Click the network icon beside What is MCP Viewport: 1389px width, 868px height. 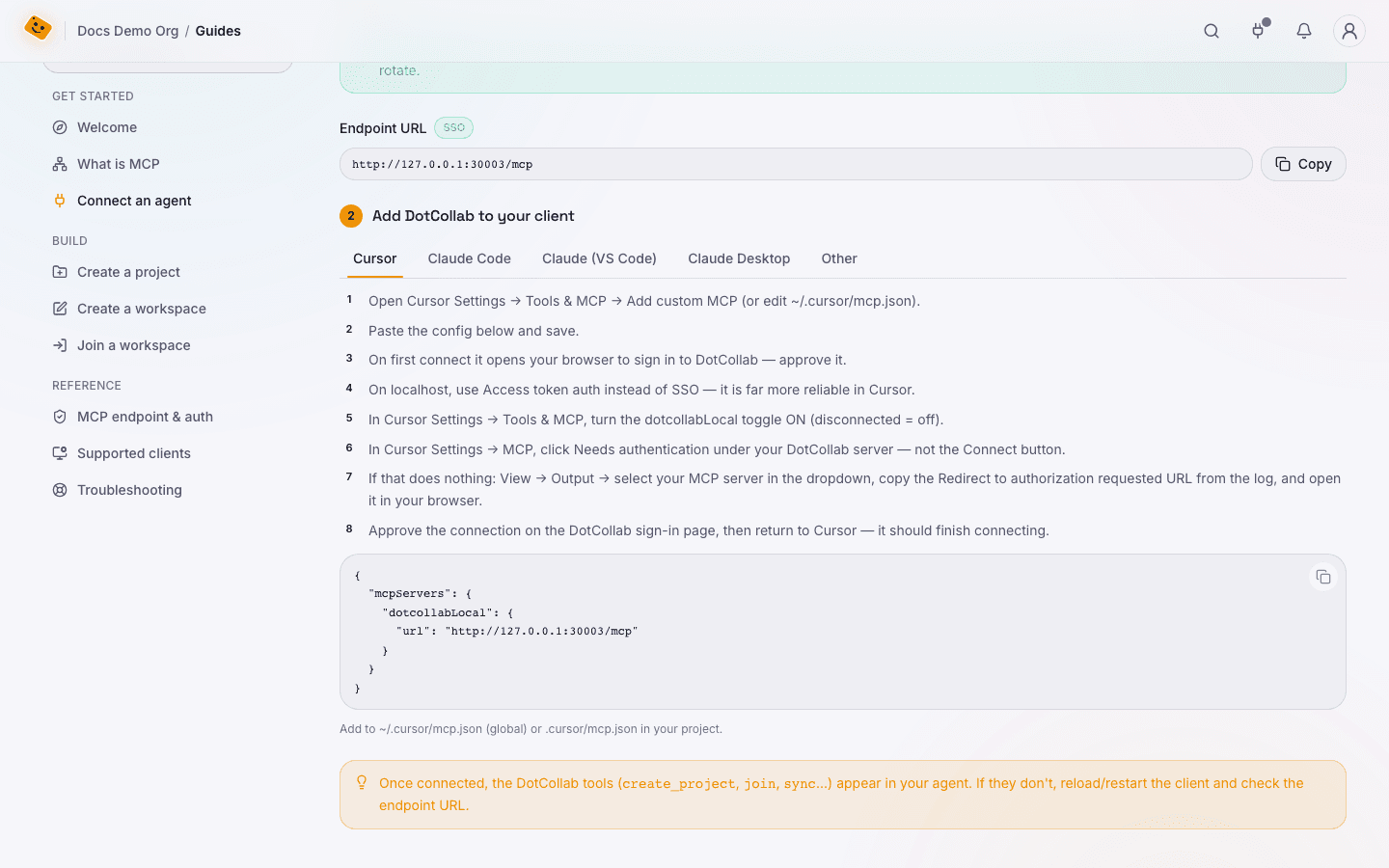60,164
